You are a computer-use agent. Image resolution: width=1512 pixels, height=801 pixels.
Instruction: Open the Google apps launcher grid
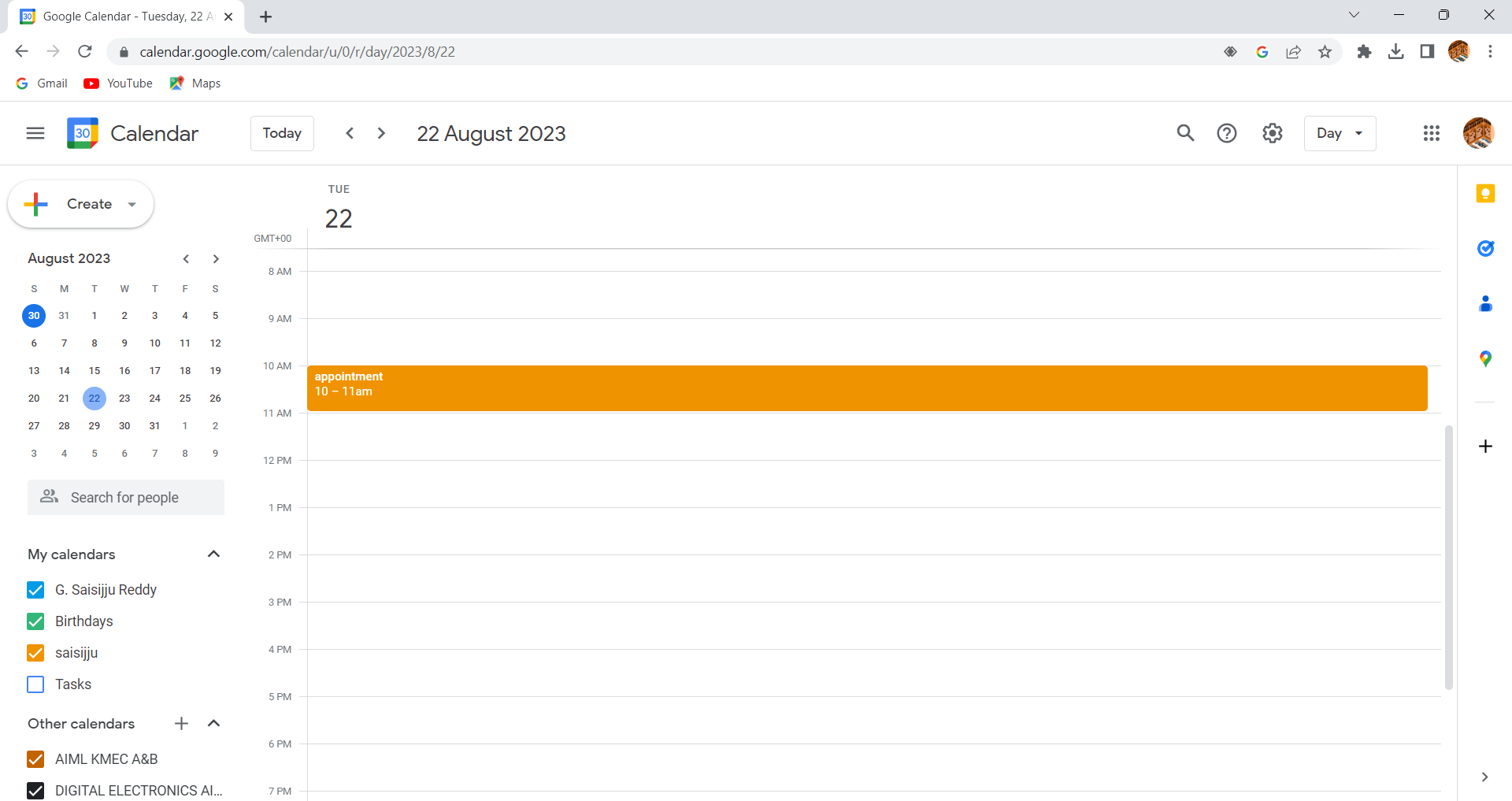(1432, 133)
